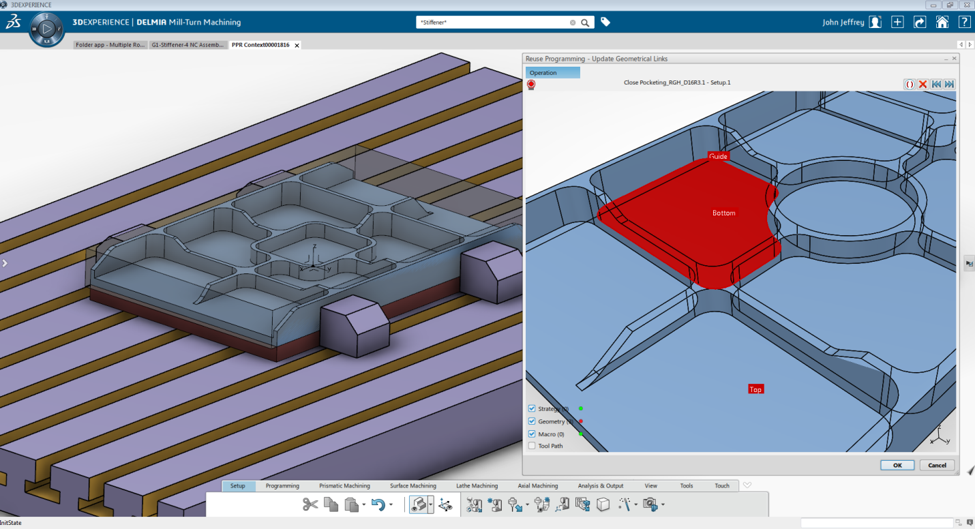Go to next operation arrow icon

click(949, 84)
